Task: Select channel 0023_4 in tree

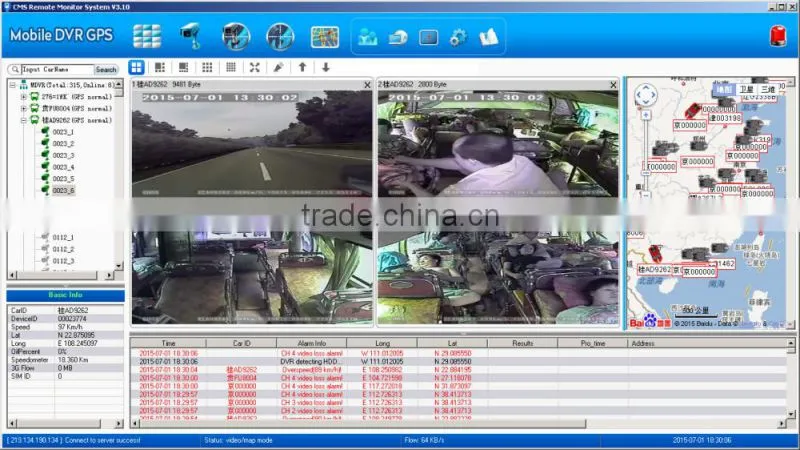Action: click(x=63, y=167)
